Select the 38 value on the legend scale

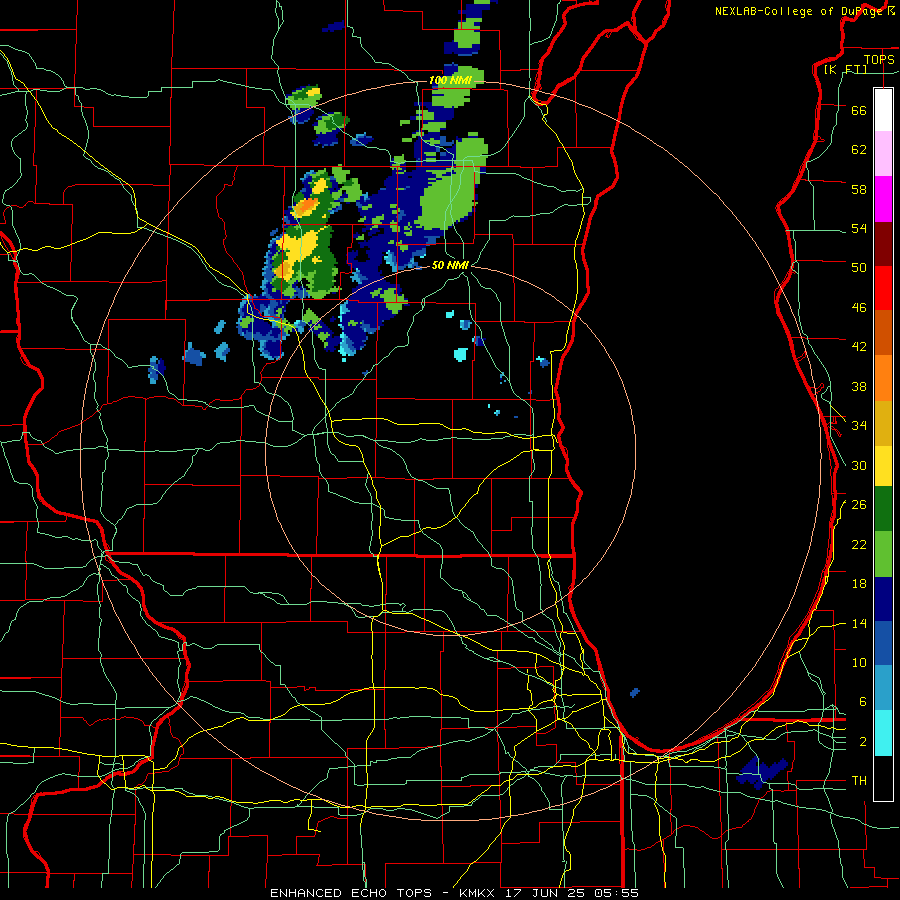(859, 386)
